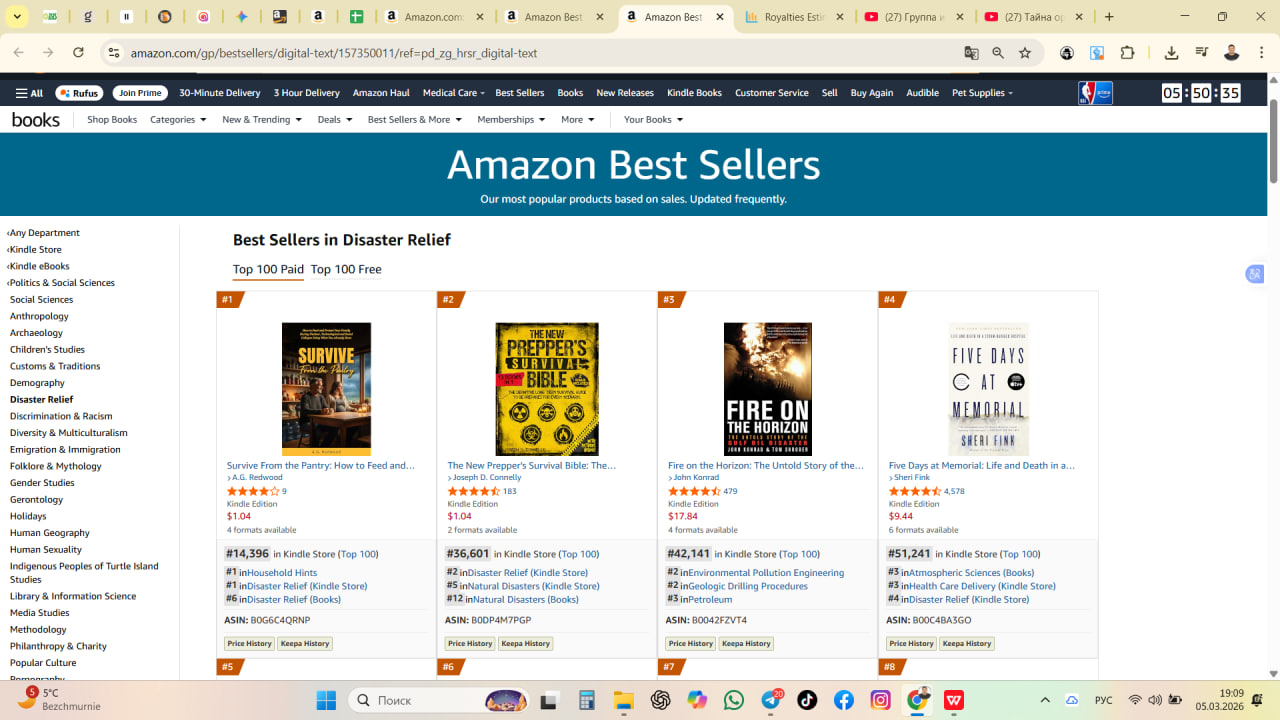Click the browser reload icon
This screenshot has width=1280, height=720.
pyautogui.click(x=78, y=53)
